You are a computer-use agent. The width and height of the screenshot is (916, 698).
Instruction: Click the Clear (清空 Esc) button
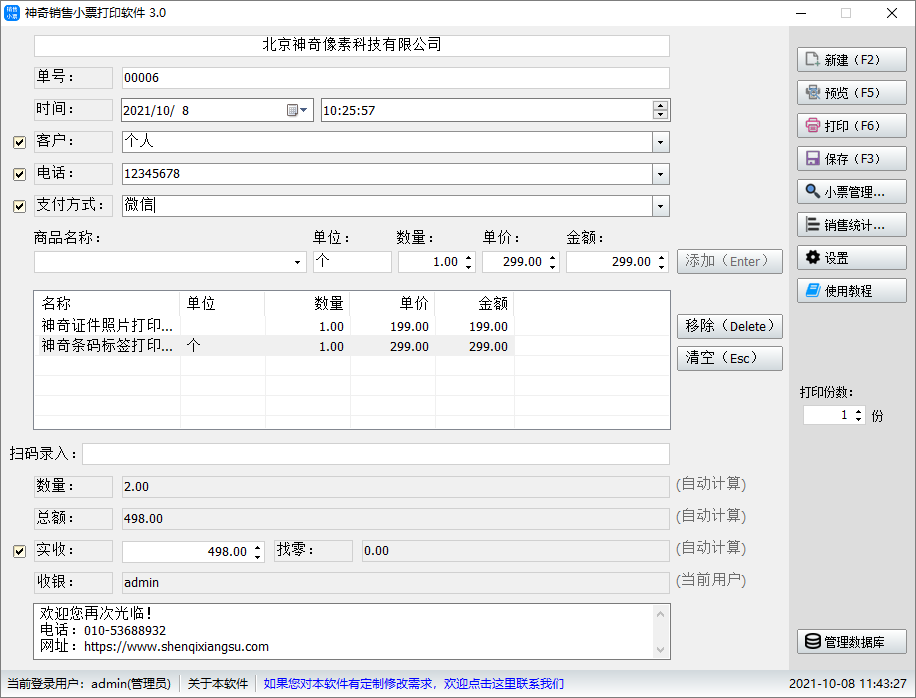(730, 358)
